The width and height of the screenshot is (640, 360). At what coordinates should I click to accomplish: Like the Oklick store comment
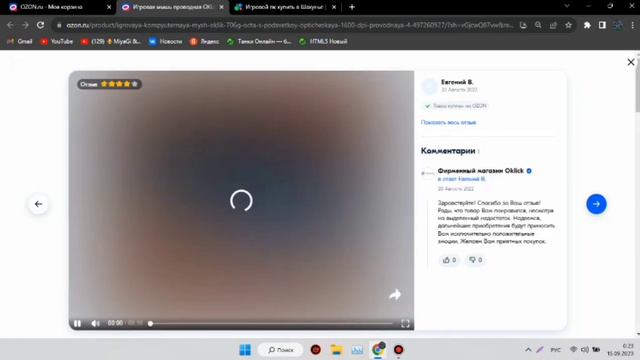449,260
